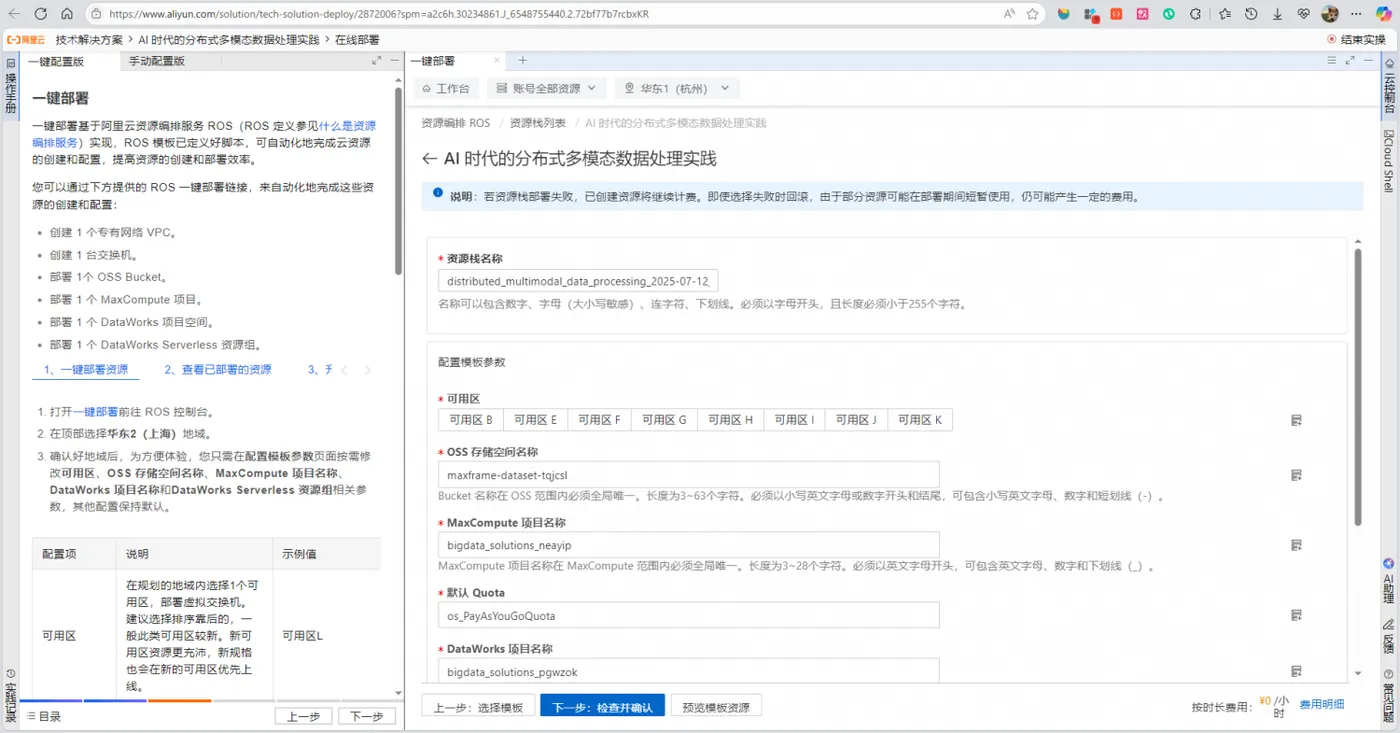Show previous step tabs with left chevron
The width and height of the screenshot is (1400, 733).
click(x=344, y=370)
